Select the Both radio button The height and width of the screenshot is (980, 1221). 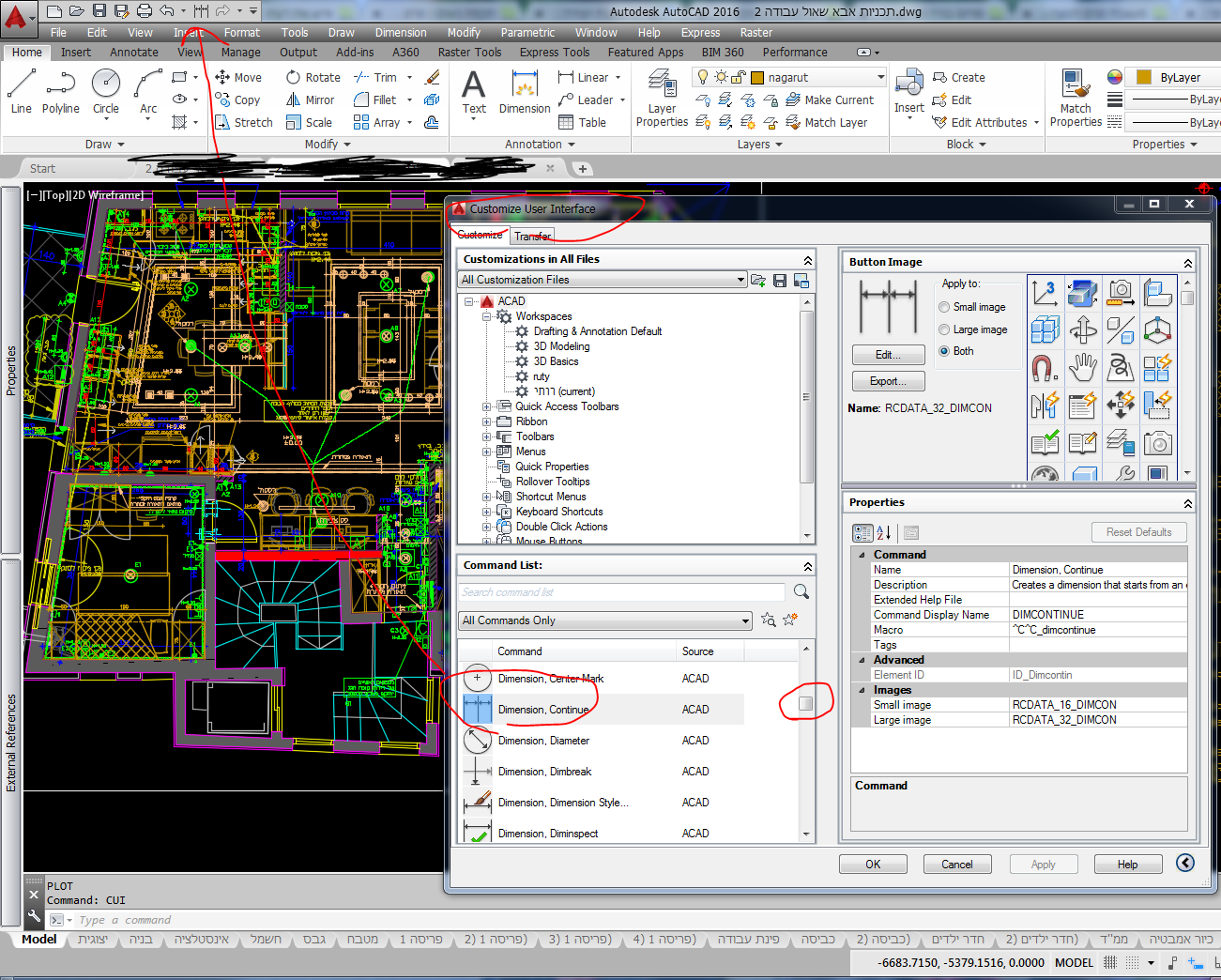(x=944, y=351)
